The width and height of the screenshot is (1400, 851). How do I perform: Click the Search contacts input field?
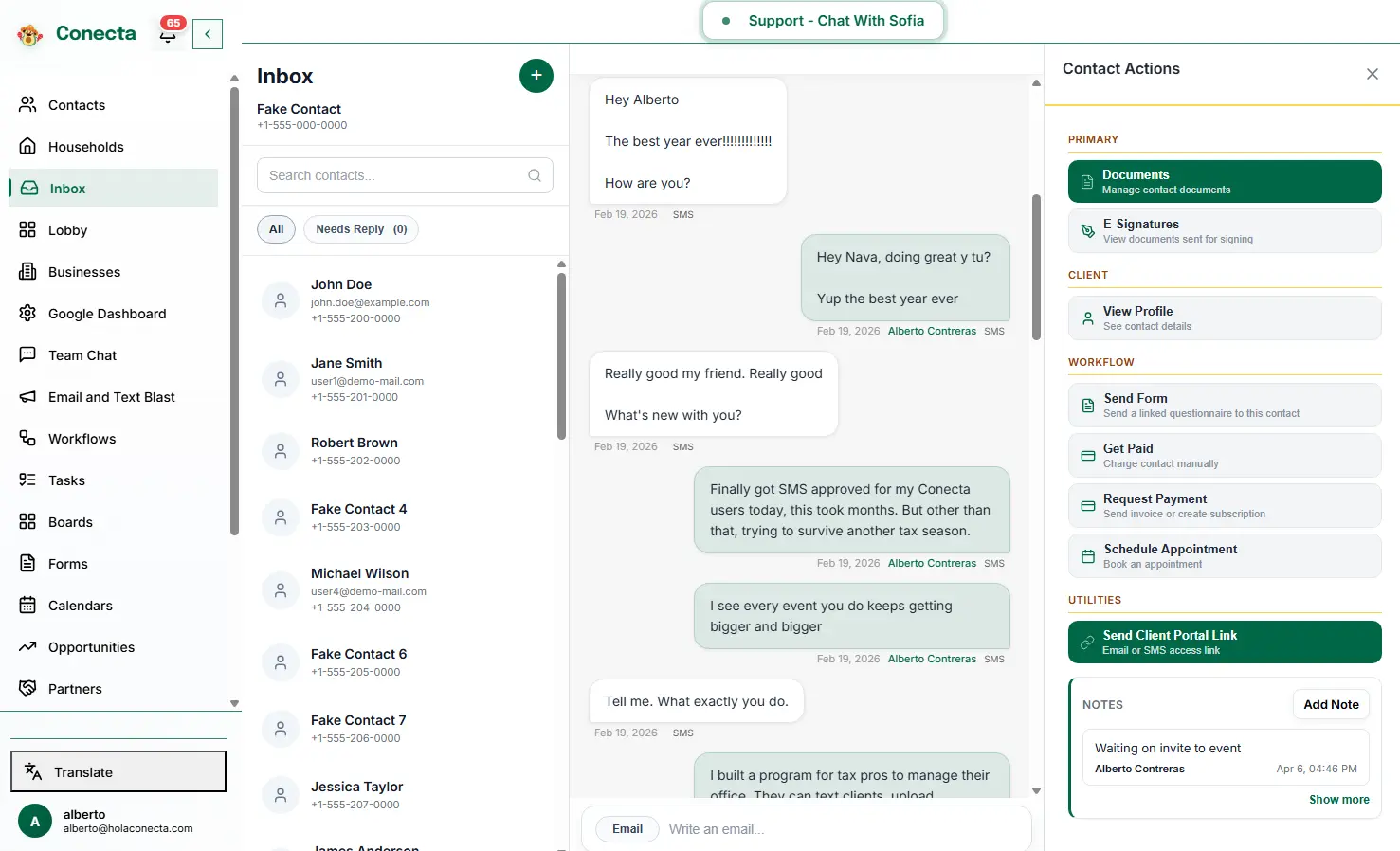coord(393,175)
